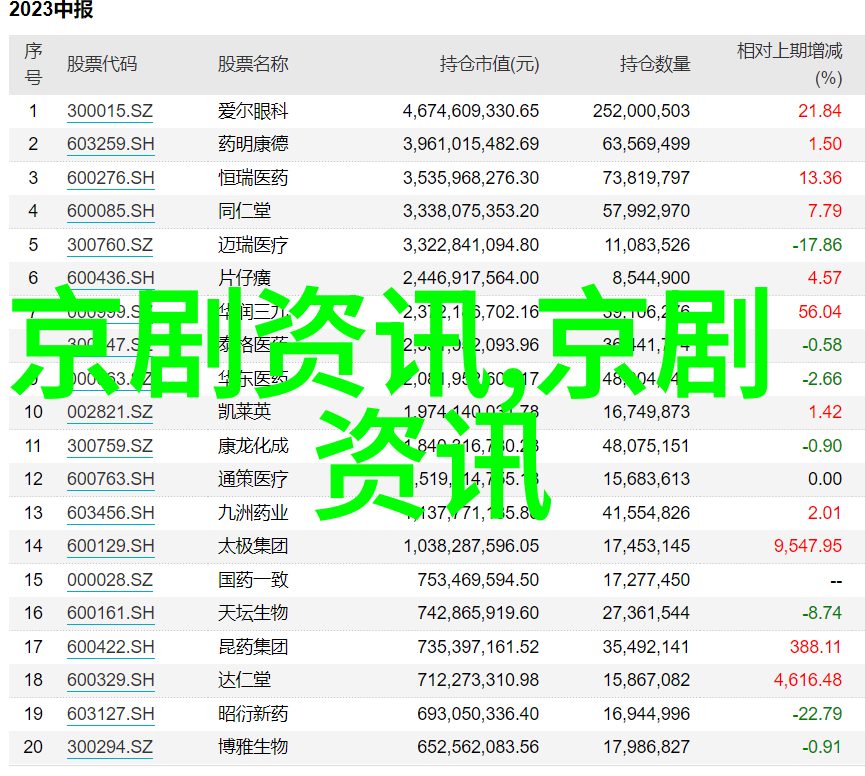Viewport: 865px width, 776px height.
Task: Select the stock name 太极集团
Action: [253, 546]
